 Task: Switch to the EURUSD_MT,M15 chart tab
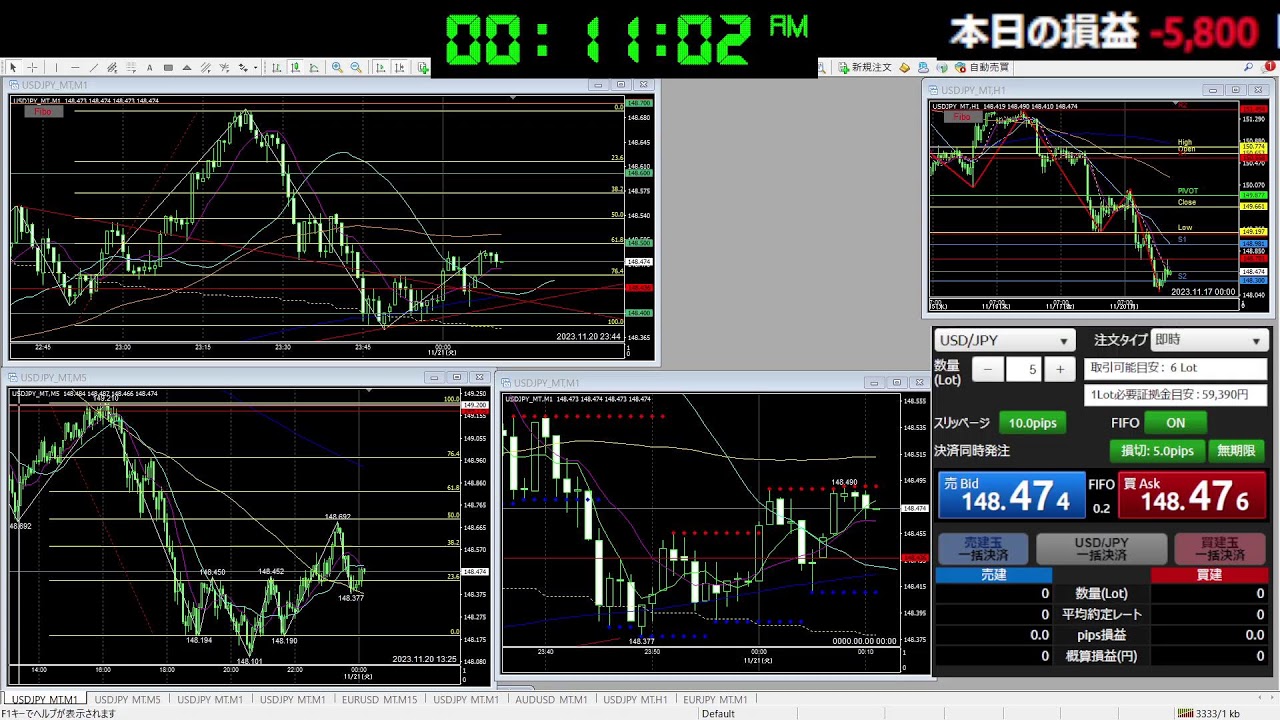379,700
